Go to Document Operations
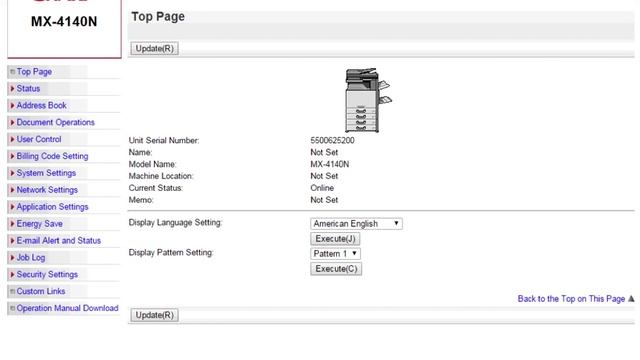This screenshot has height=360, width=640. 56,122
